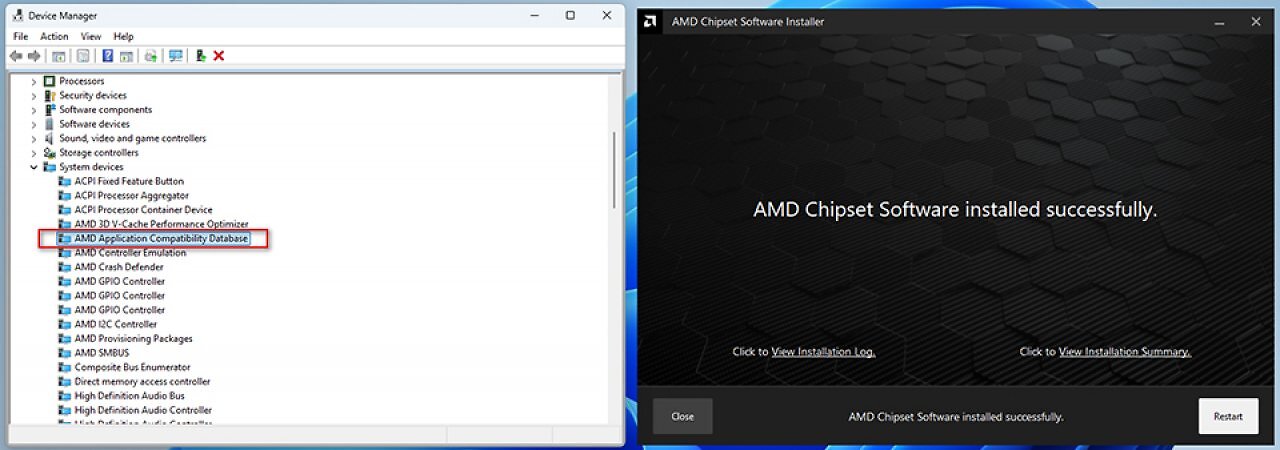Expand the Processors category
The image size is (1280, 450).
(34, 81)
